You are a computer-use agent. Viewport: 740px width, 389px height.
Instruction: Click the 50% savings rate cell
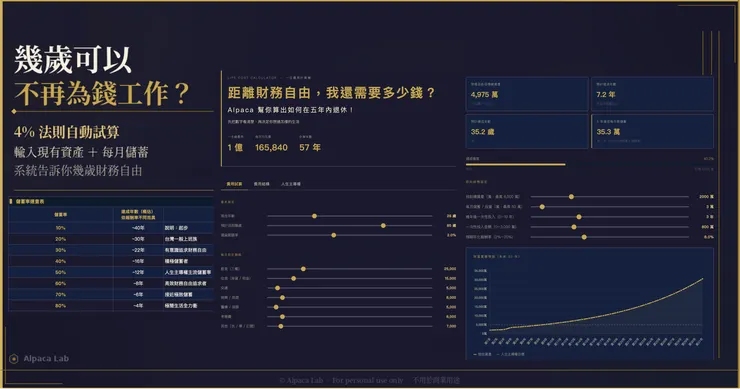(60, 272)
